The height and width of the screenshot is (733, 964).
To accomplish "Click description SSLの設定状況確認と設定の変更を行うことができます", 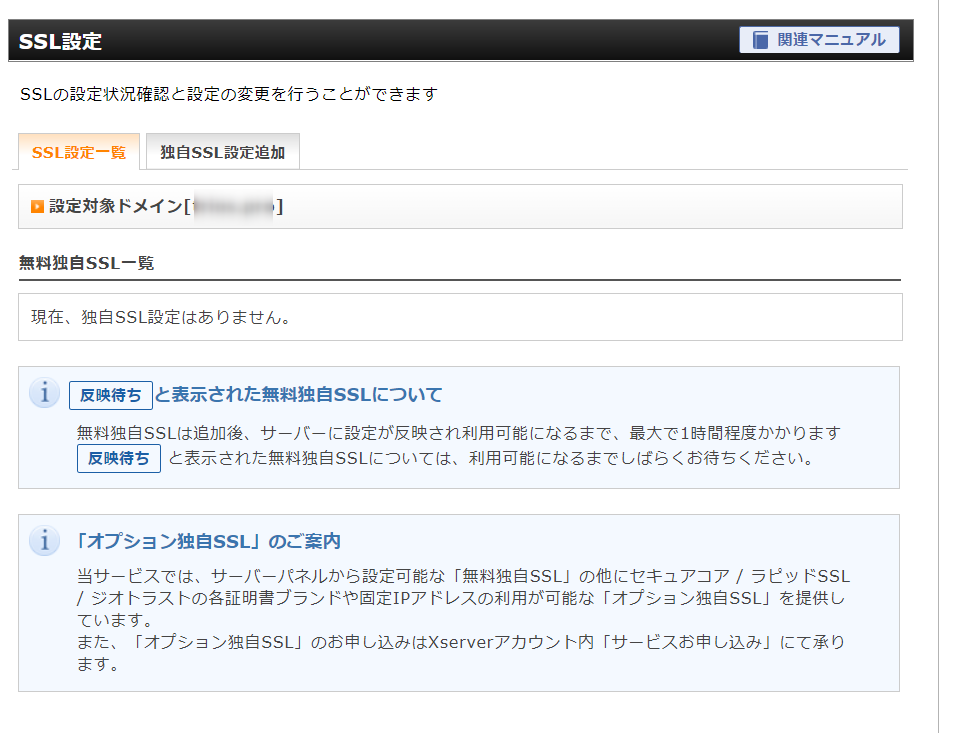I will [229, 94].
